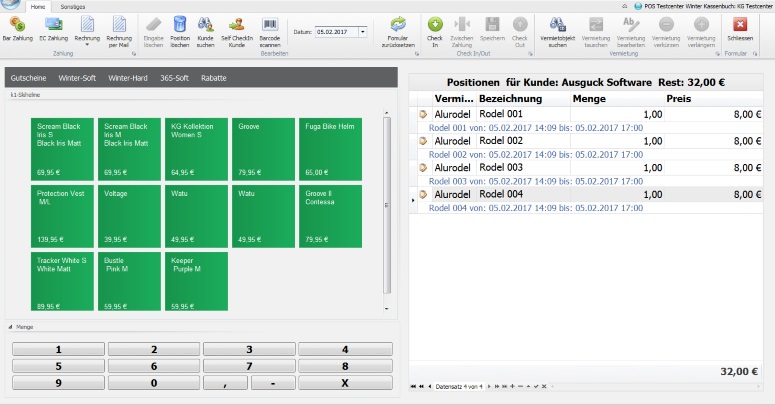
Task: Select the EC Zahlung card payment icon
Action: (x=53, y=24)
